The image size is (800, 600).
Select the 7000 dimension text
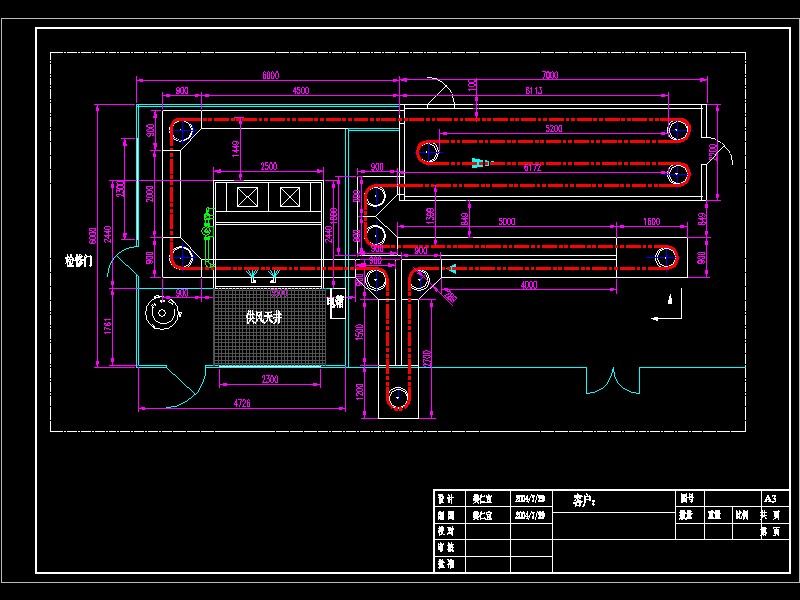pos(549,75)
